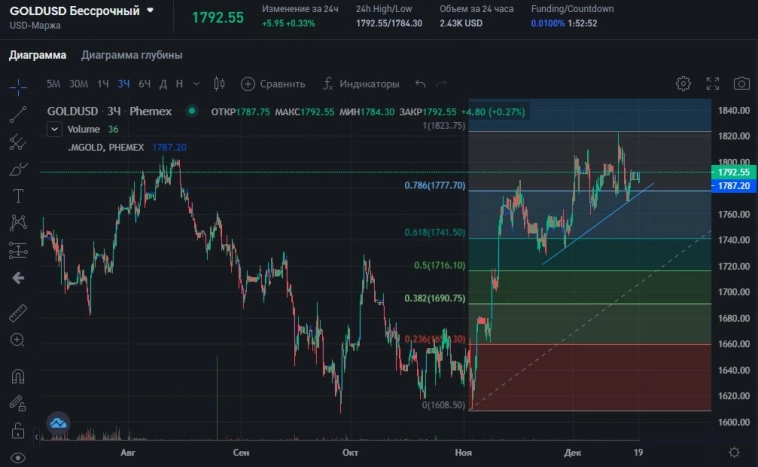
Task: Activate the ruler measure tool
Action: point(18,313)
